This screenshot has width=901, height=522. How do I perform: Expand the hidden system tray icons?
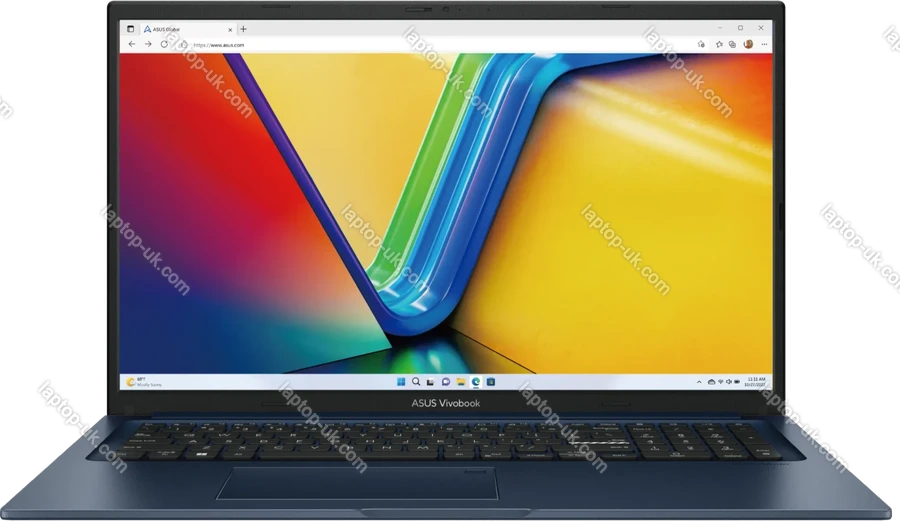pyautogui.click(x=698, y=382)
